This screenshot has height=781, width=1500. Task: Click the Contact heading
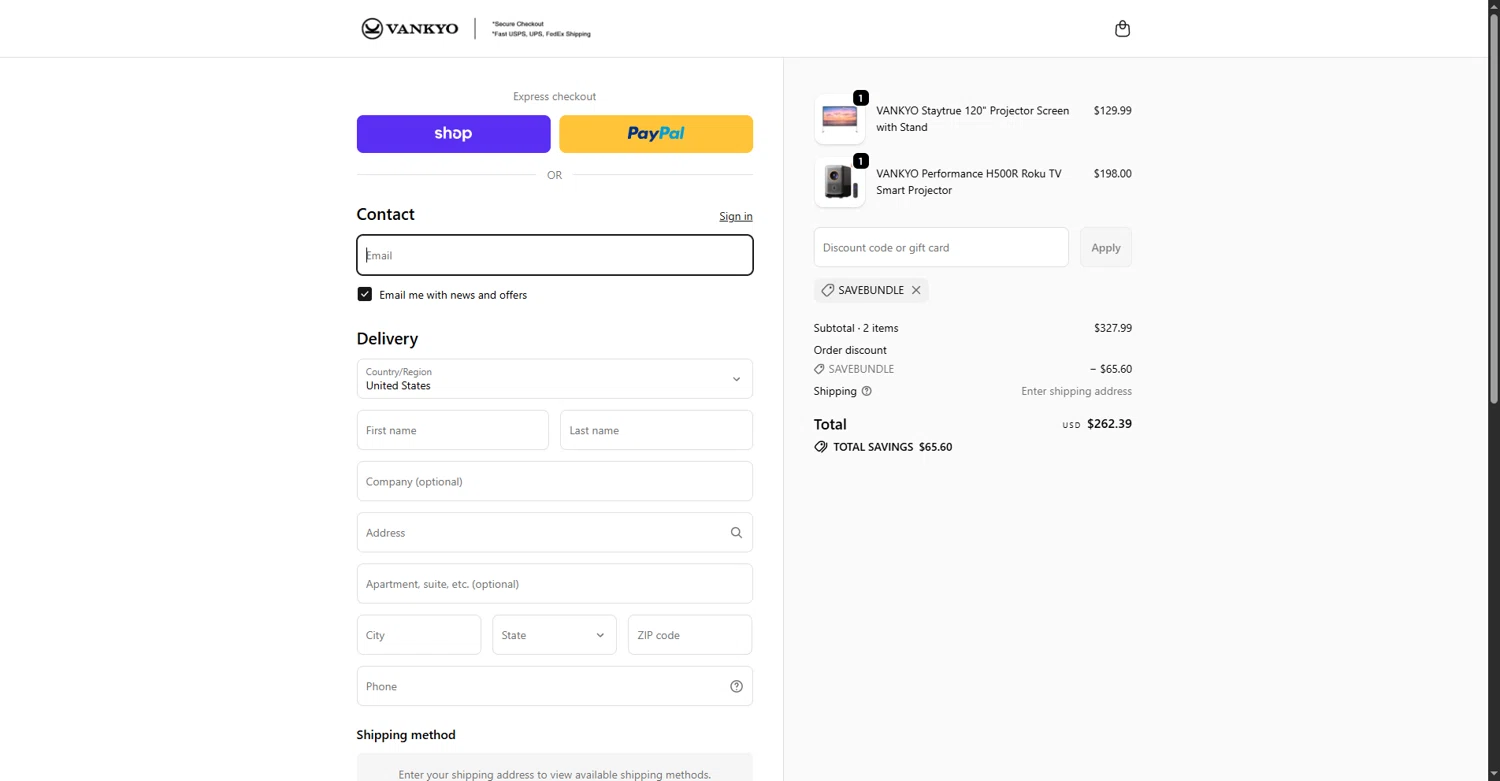point(385,214)
